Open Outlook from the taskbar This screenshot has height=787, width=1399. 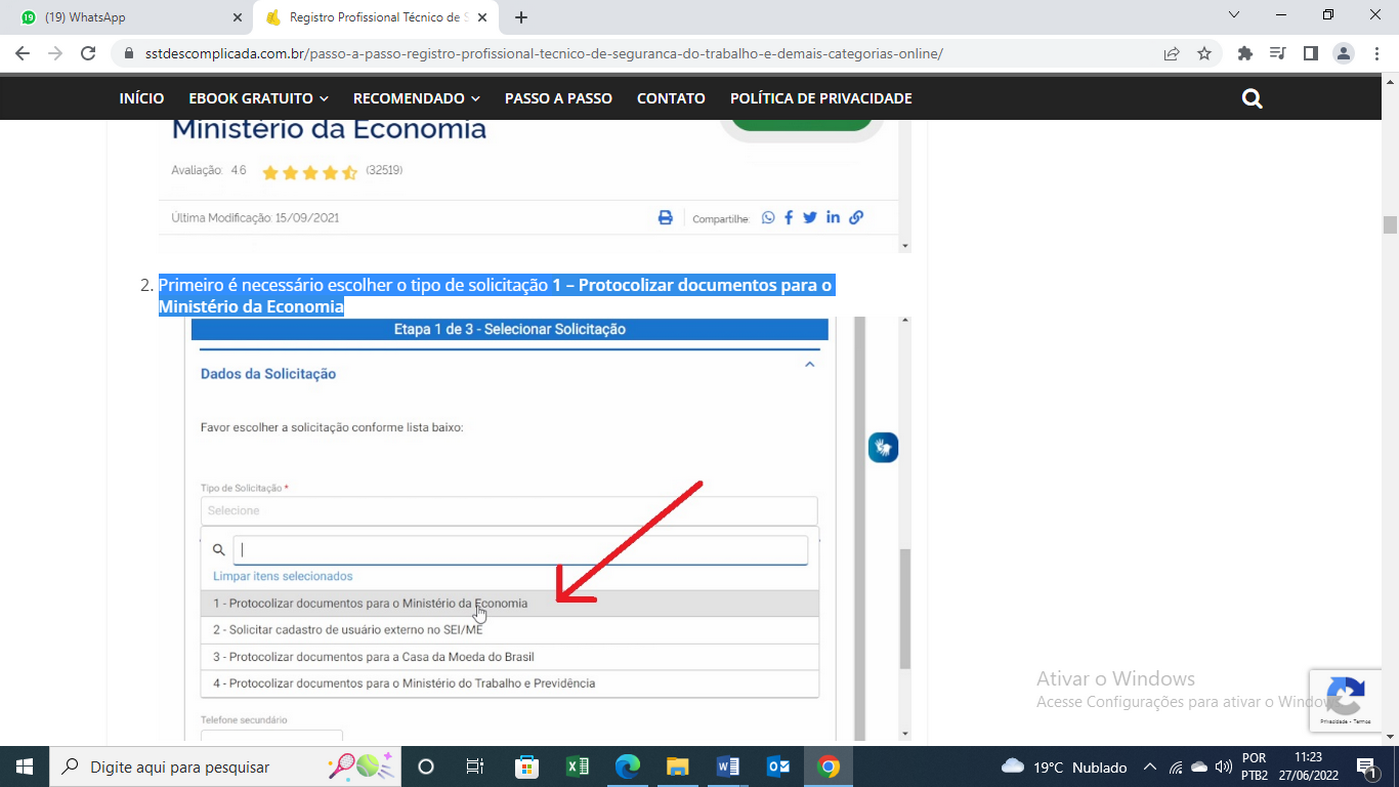click(778, 767)
